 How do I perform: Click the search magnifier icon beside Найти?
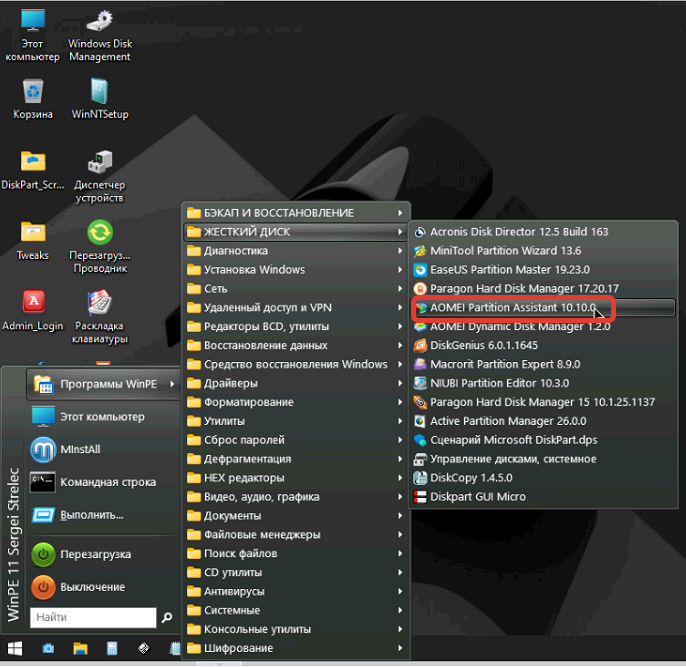tap(167, 618)
